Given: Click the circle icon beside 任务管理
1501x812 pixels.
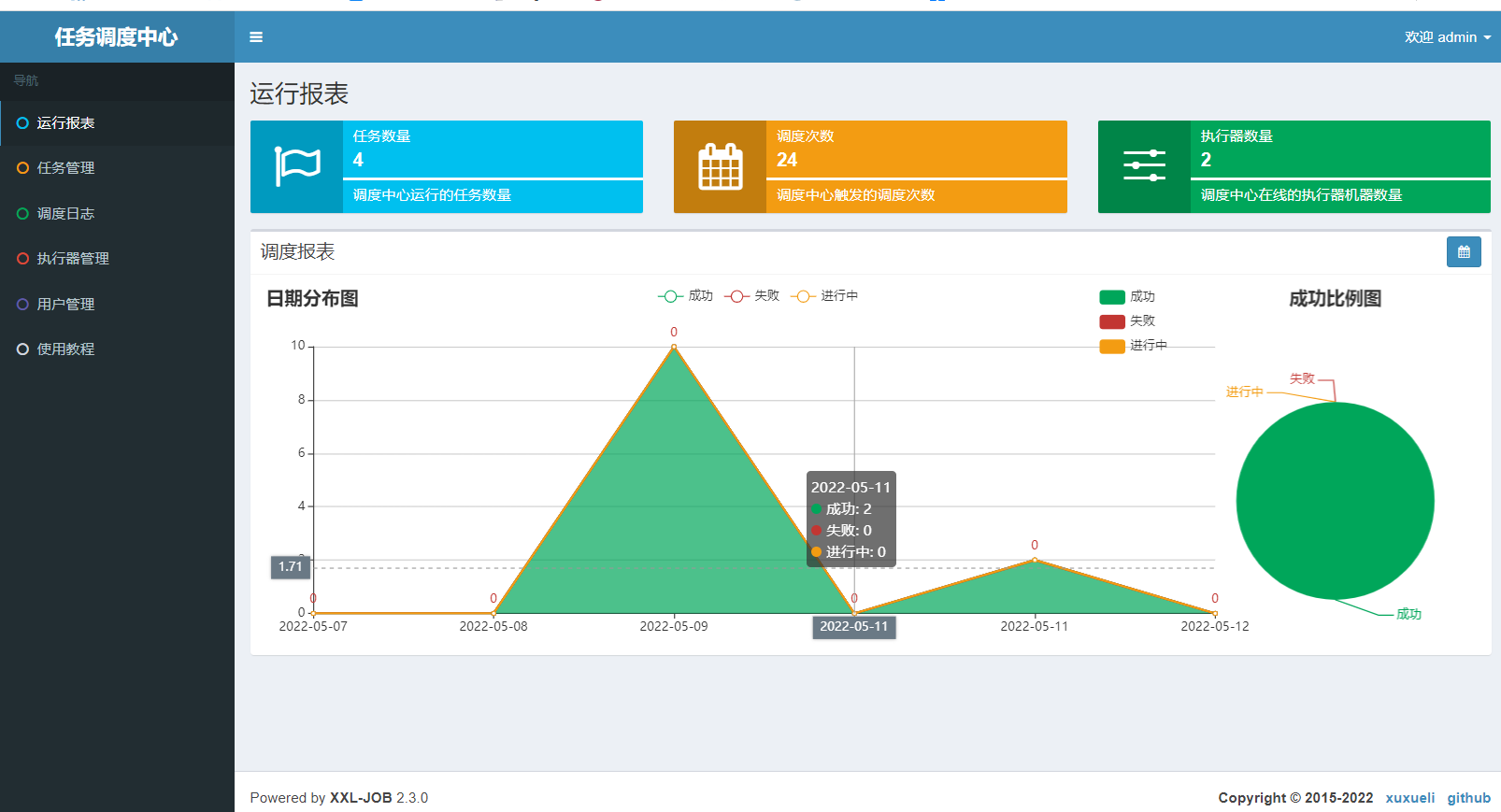Looking at the screenshot, I should click(x=23, y=168).
